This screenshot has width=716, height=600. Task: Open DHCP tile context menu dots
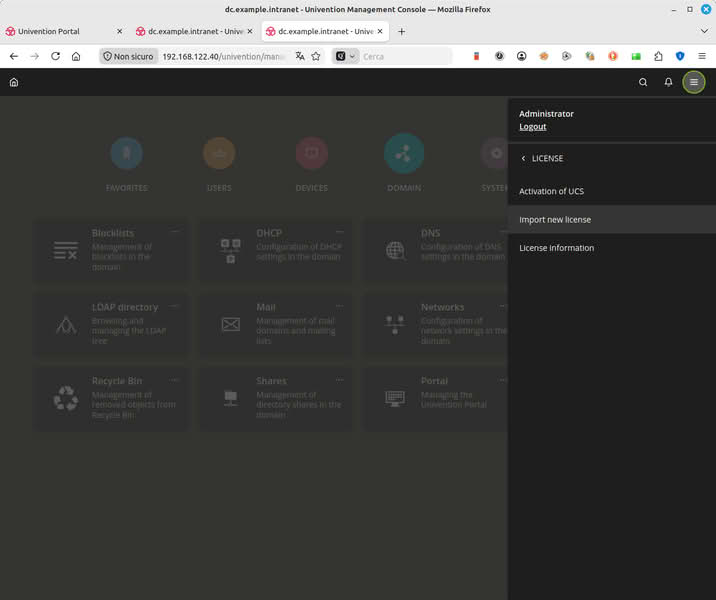click(x=339, y=232)
